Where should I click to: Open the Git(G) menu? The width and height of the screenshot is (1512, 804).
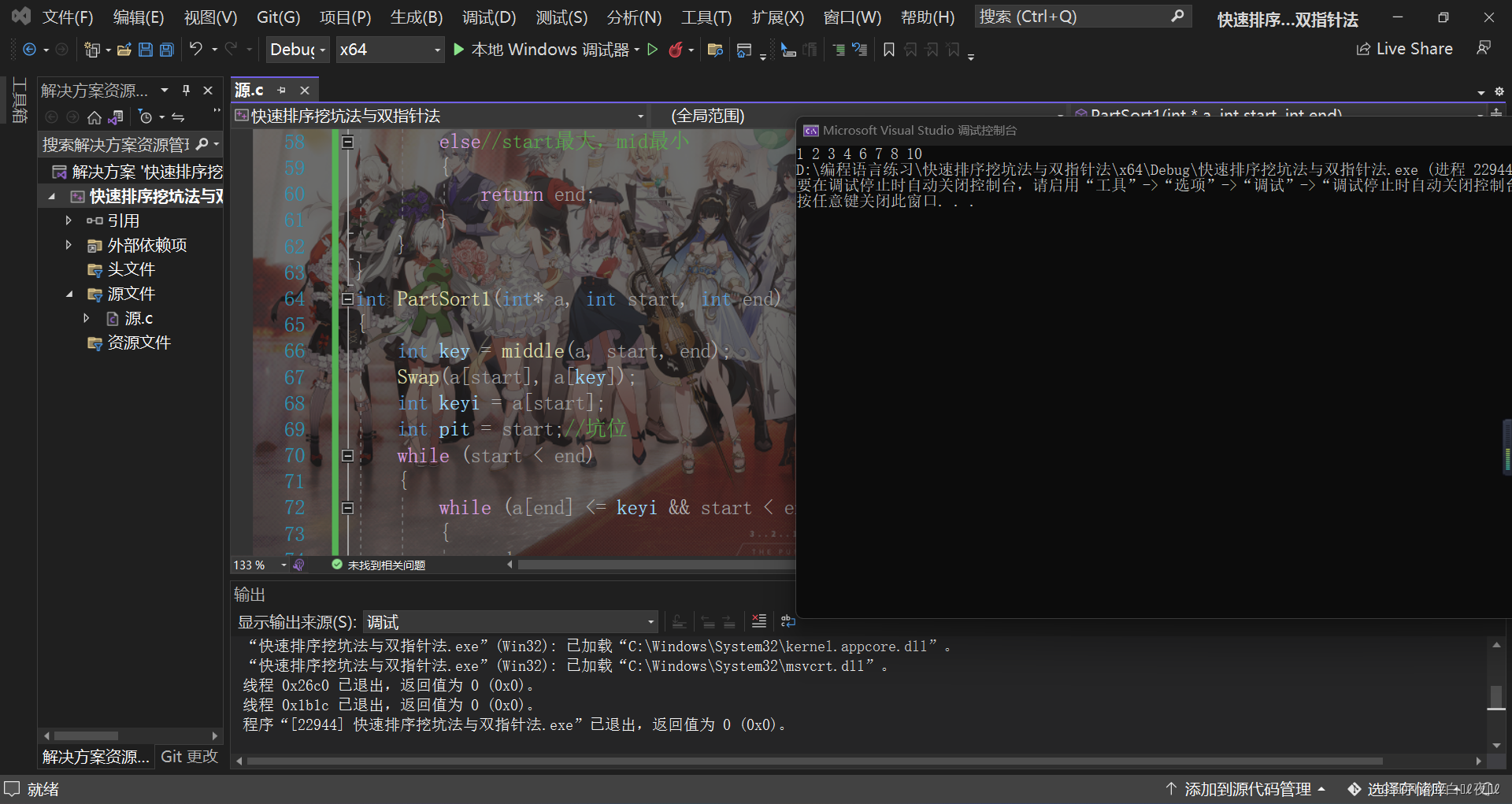click(278, 17)
